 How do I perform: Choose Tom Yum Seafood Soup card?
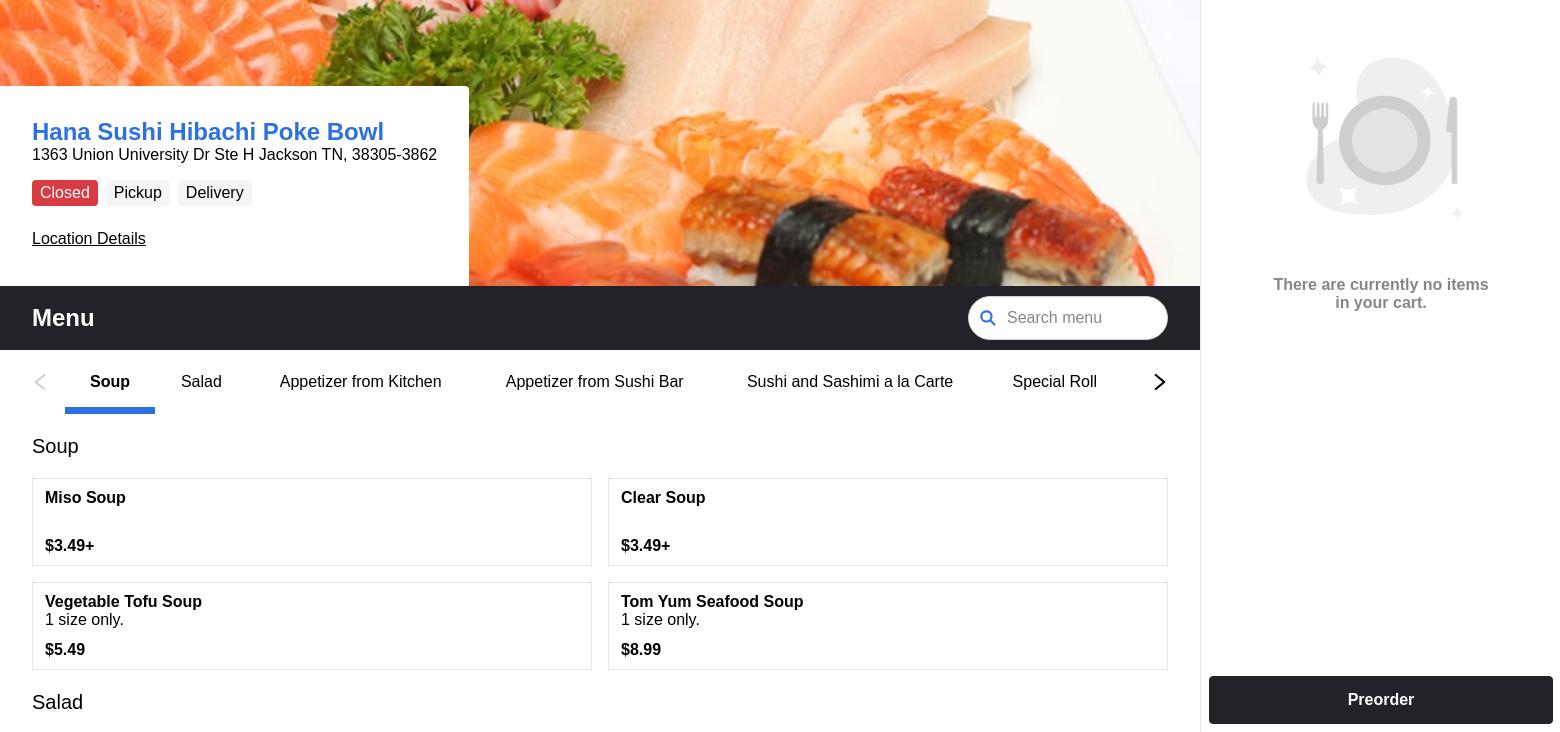coord(888,626)
